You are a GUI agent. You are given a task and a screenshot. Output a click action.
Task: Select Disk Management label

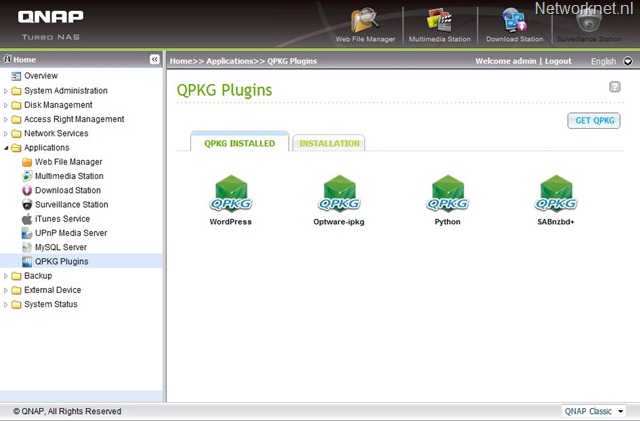point(58,105)
